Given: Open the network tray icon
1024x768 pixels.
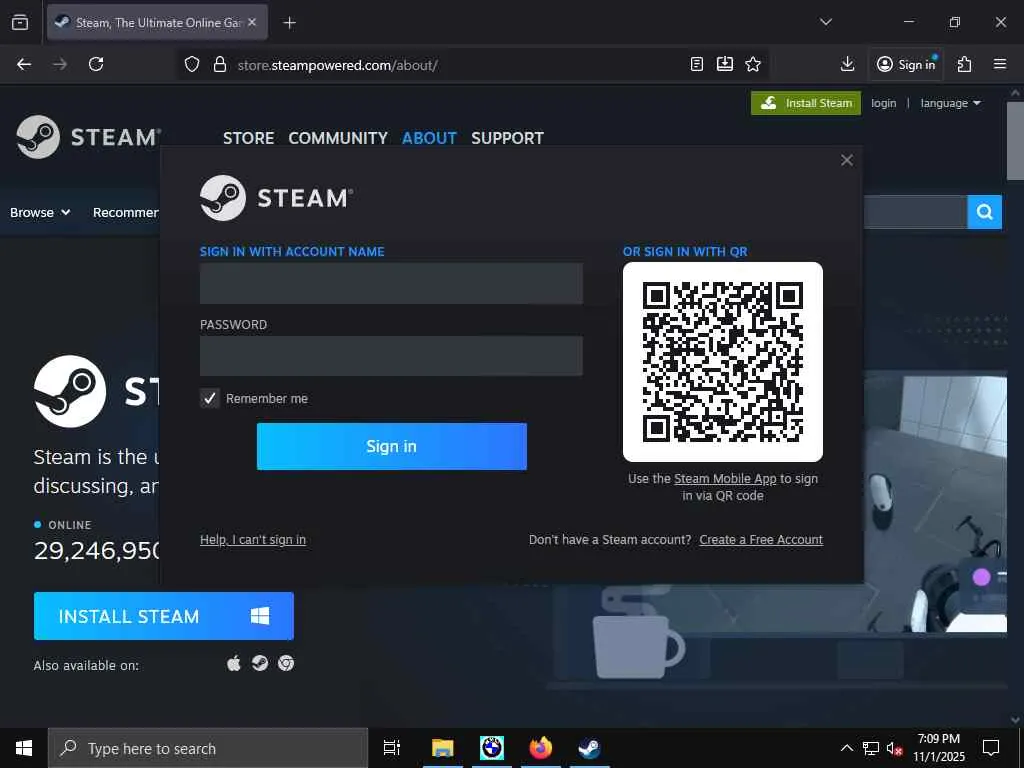Looking at the screenshot, I should tap(871, 748).
